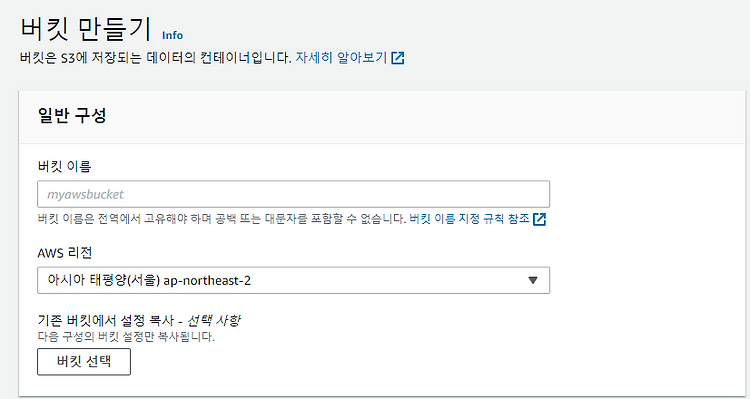Click the 버킷 선택 button
The image size is (750, 399).
pos(84,361)
